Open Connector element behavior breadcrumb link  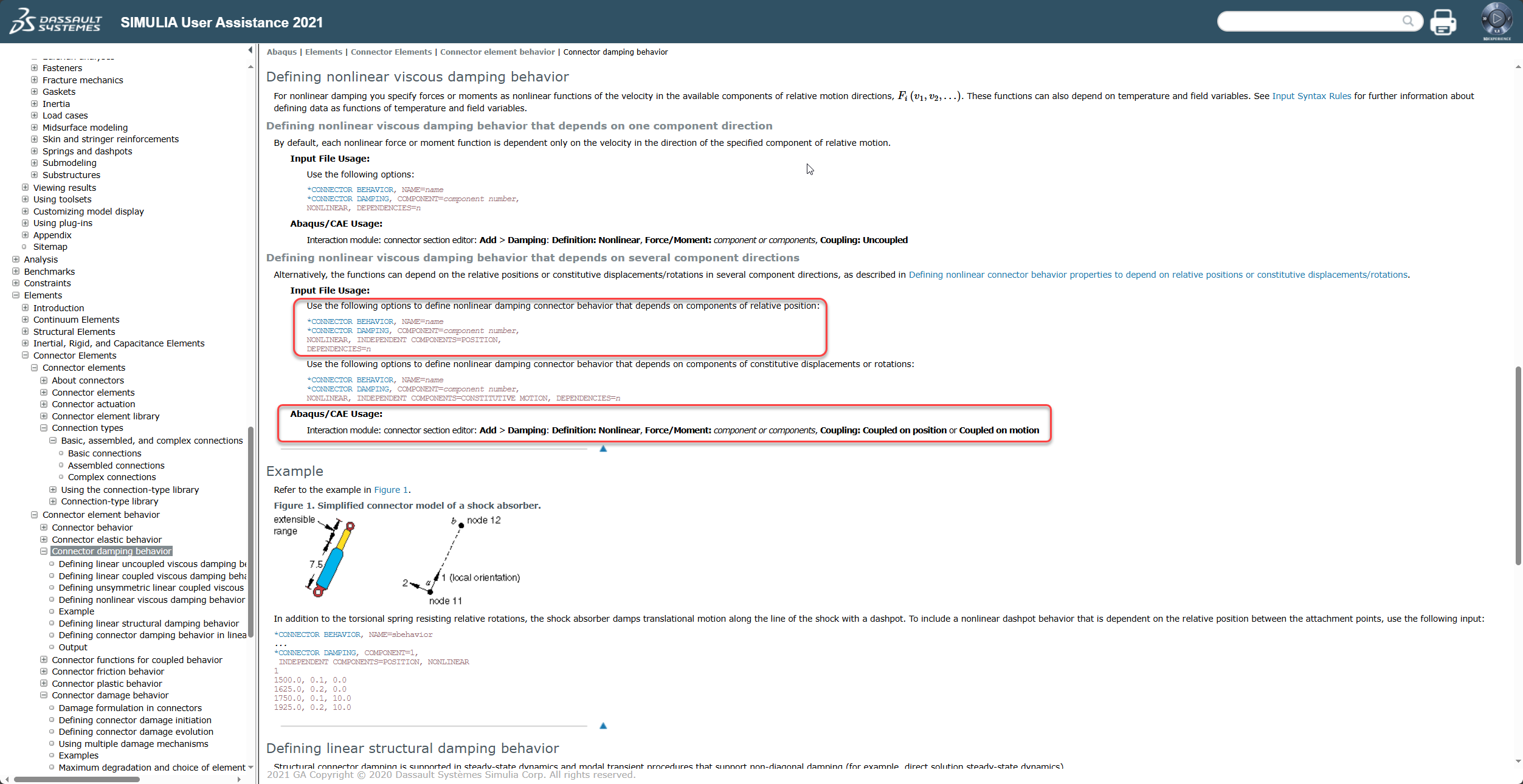pos(497,52)
